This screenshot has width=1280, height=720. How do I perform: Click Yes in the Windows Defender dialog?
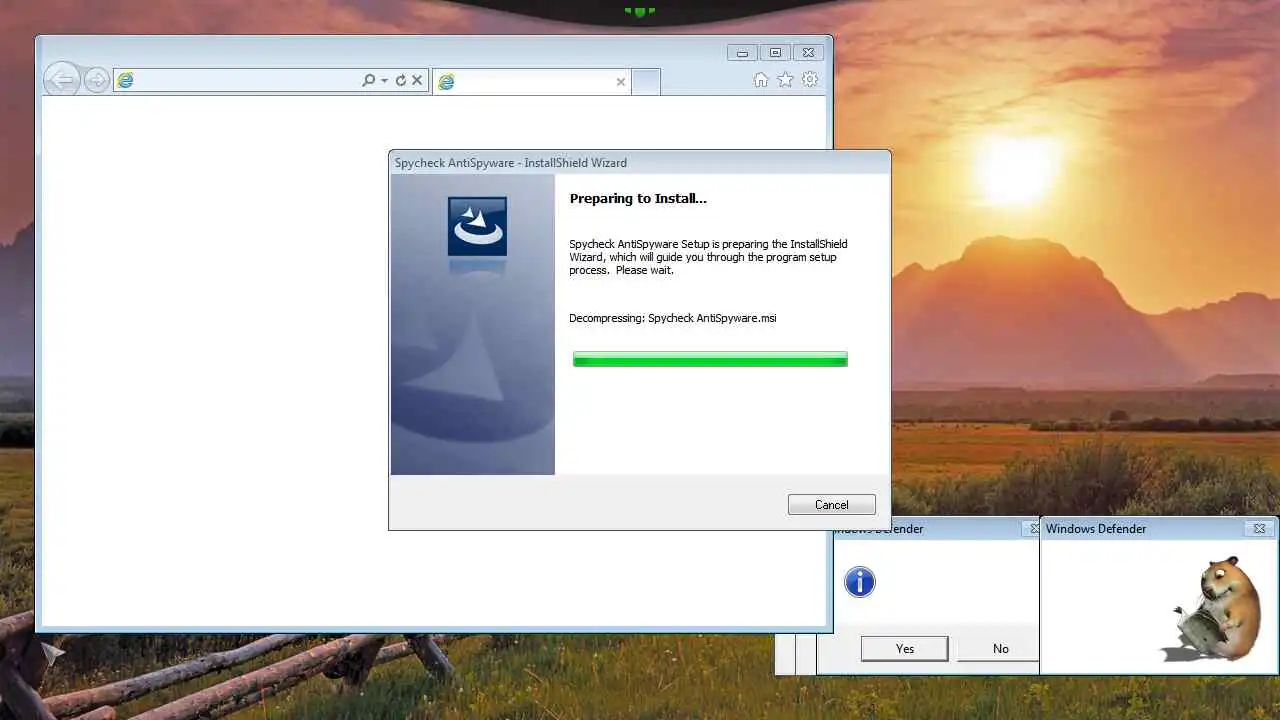(x=905, y=649)
